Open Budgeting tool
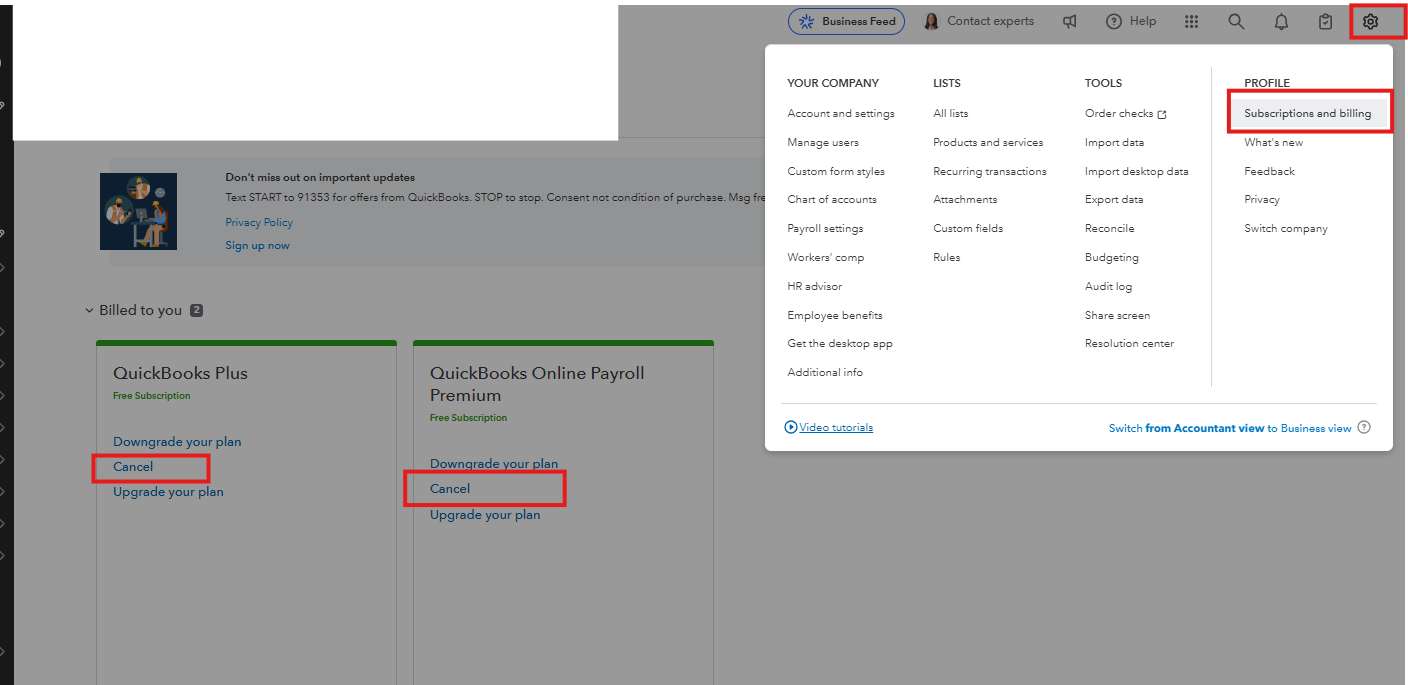Image resolution: width=1408 pixels, height=685 pixels. (x=1112, y=257)
